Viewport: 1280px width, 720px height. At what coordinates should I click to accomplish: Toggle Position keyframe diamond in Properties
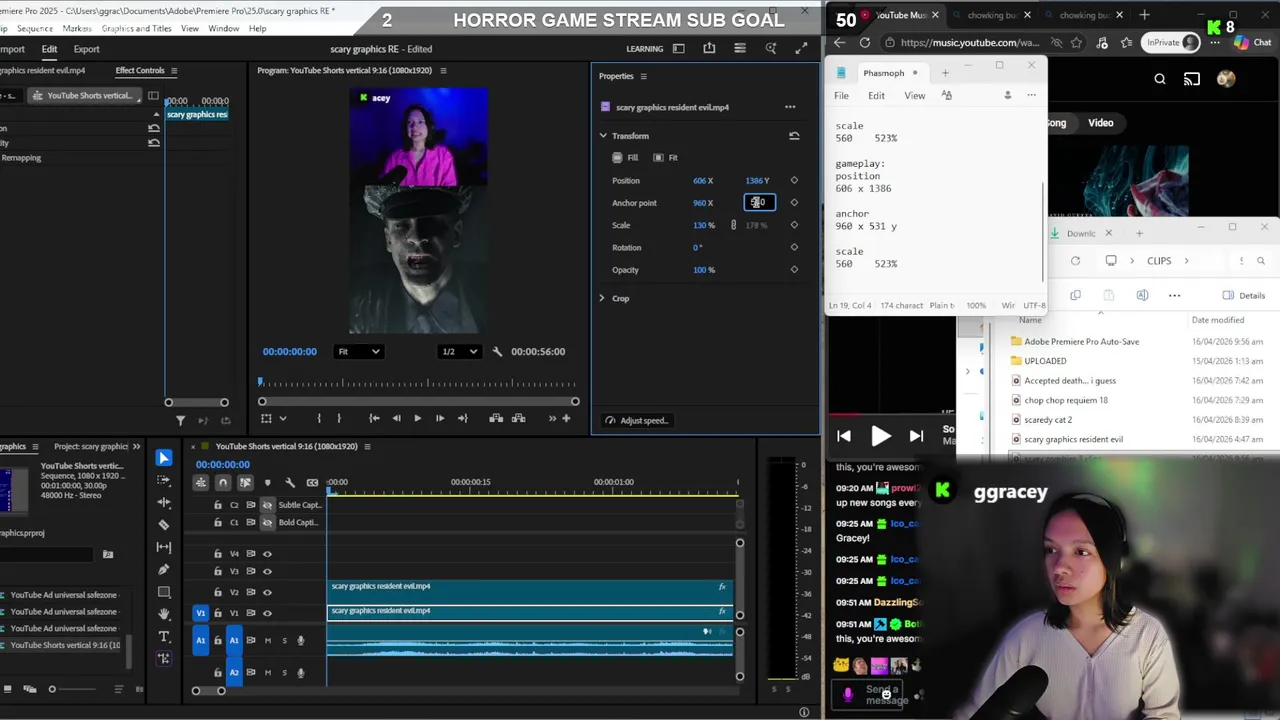coord(794,181)
